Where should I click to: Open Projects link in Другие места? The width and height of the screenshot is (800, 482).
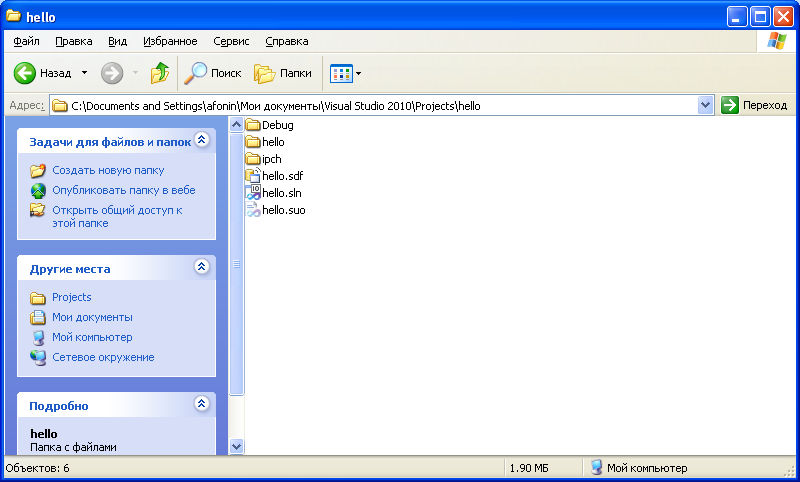(x=71, y=297)
